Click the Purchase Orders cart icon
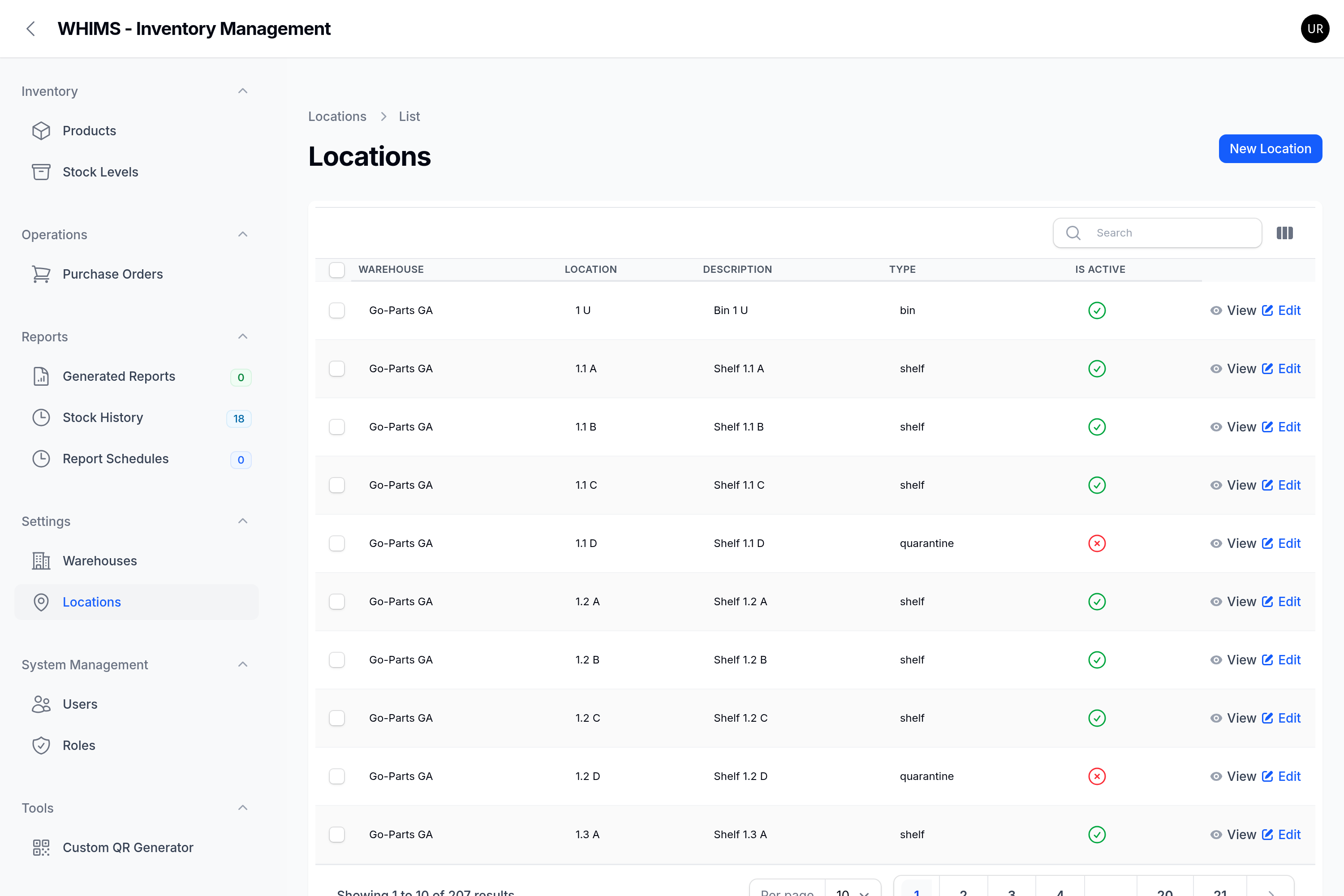Viewport: 1344px width, 896px height. [41, 274]
